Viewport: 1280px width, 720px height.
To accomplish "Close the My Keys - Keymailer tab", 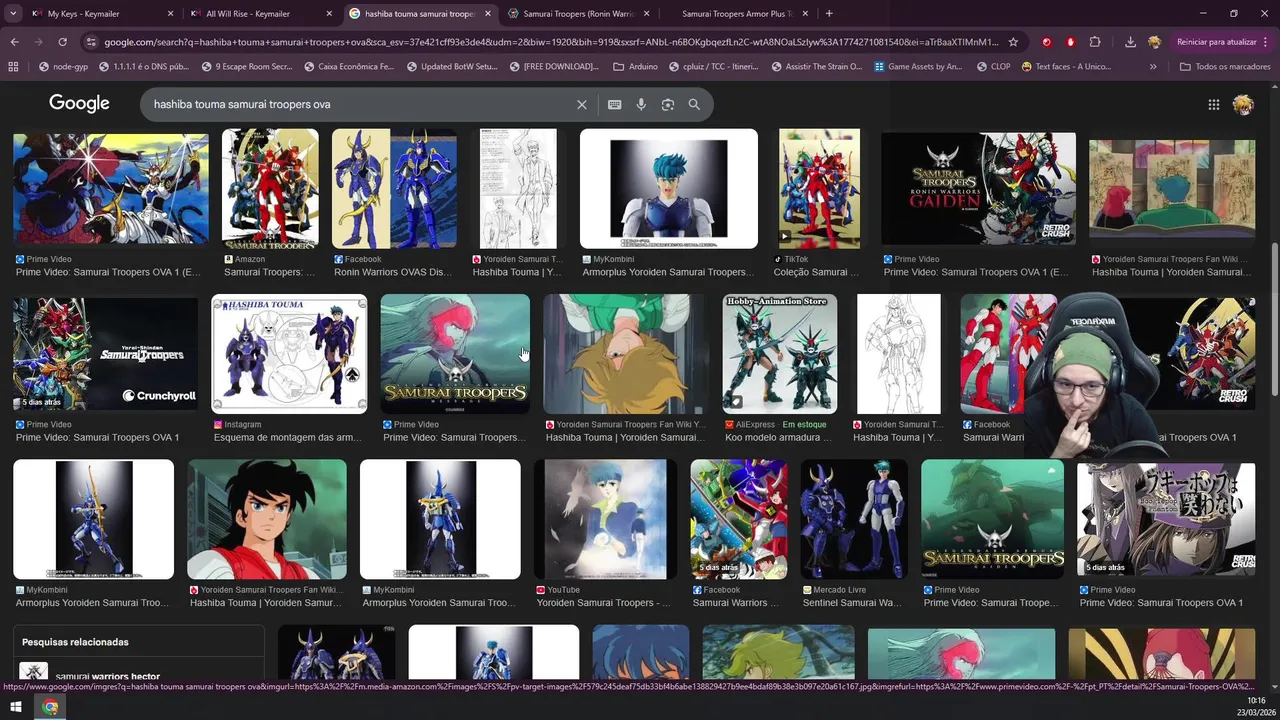I will click(x=170, y=14).
